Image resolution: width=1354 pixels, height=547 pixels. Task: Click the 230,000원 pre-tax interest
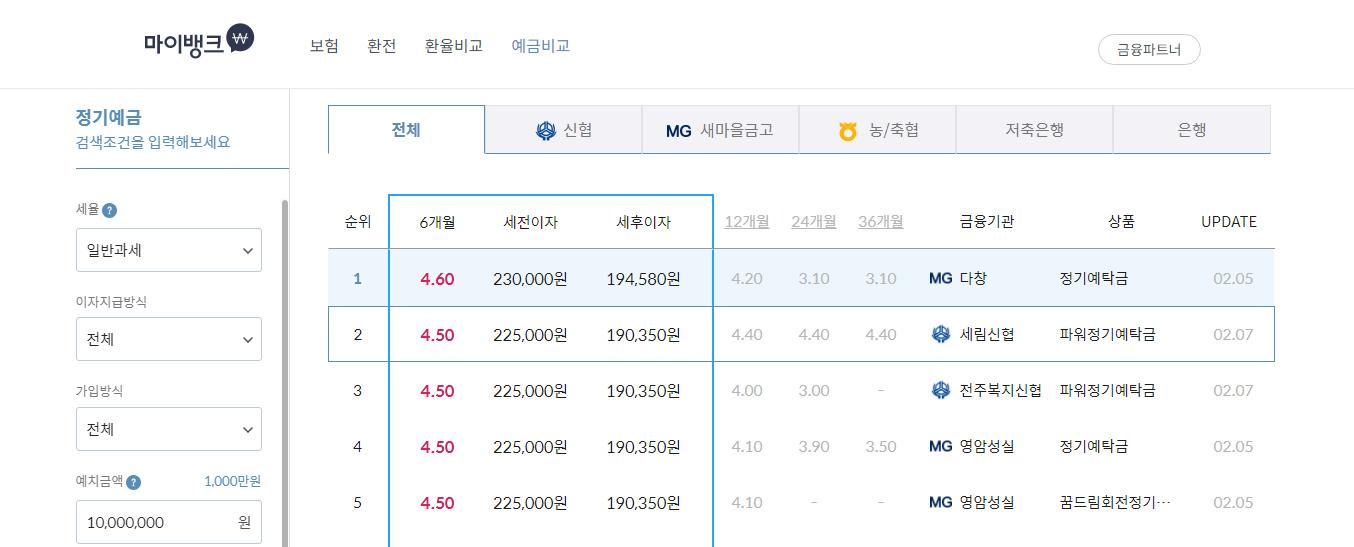530,279
